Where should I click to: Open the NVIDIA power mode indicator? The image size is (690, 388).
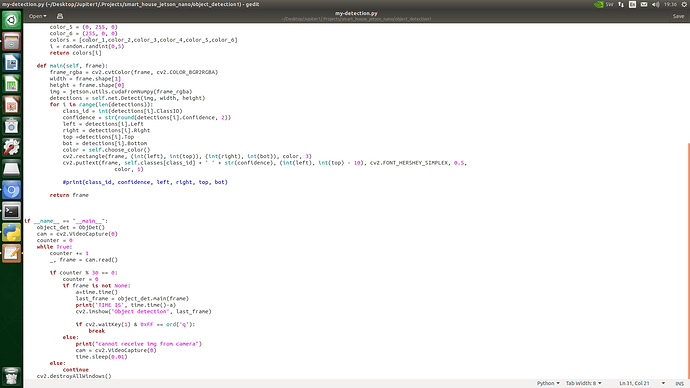[603, 4]
